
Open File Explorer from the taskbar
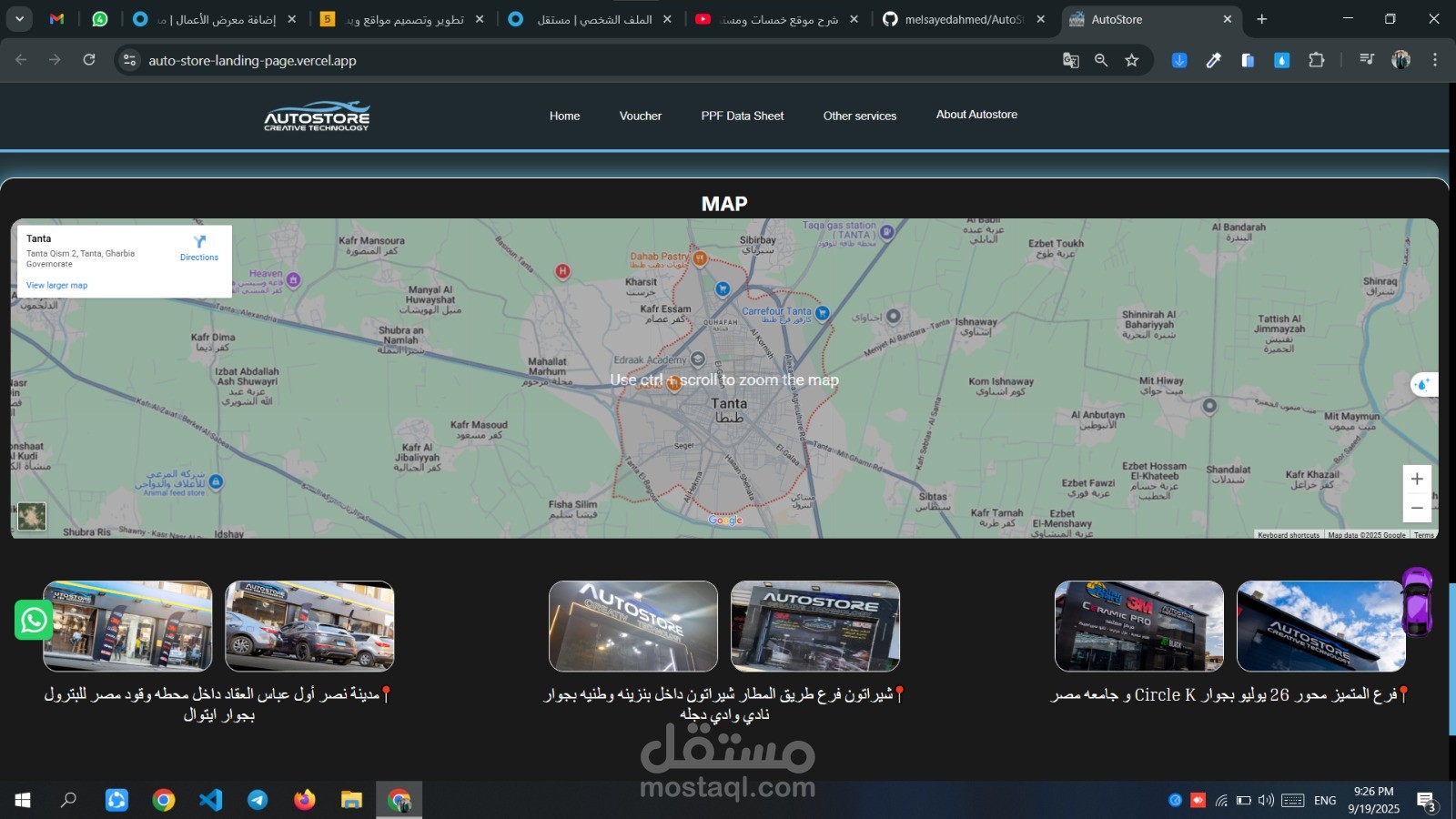coord(352,800)
